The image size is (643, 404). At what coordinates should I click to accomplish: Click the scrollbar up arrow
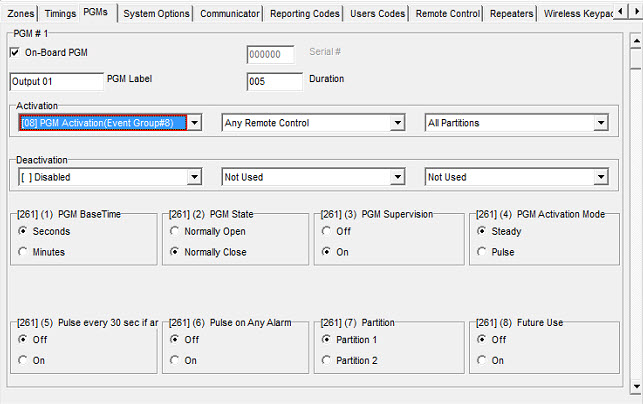(634, 43)
